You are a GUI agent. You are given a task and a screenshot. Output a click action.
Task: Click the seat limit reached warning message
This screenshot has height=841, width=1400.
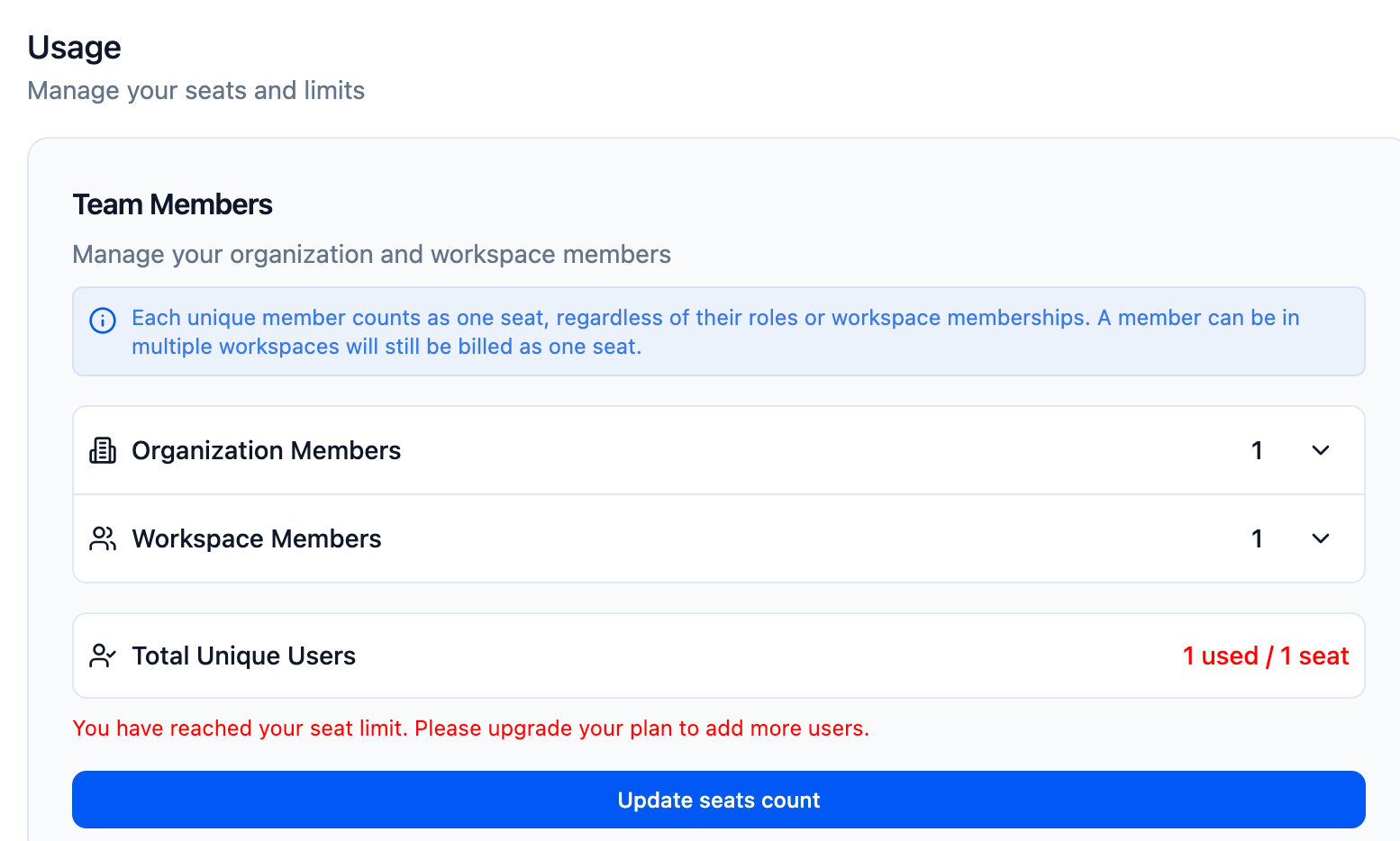tap(471, 728)
